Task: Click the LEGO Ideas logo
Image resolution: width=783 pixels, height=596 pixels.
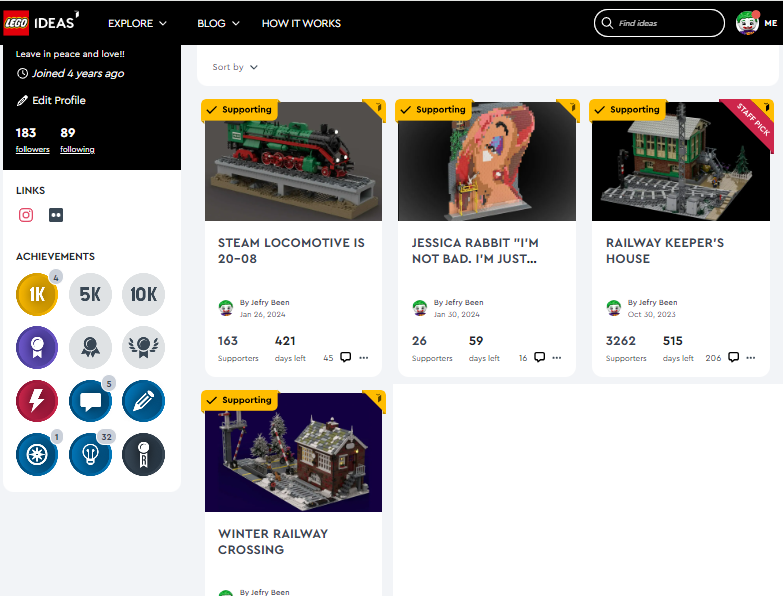Action: pyautogui.click(x=41, y=23)
